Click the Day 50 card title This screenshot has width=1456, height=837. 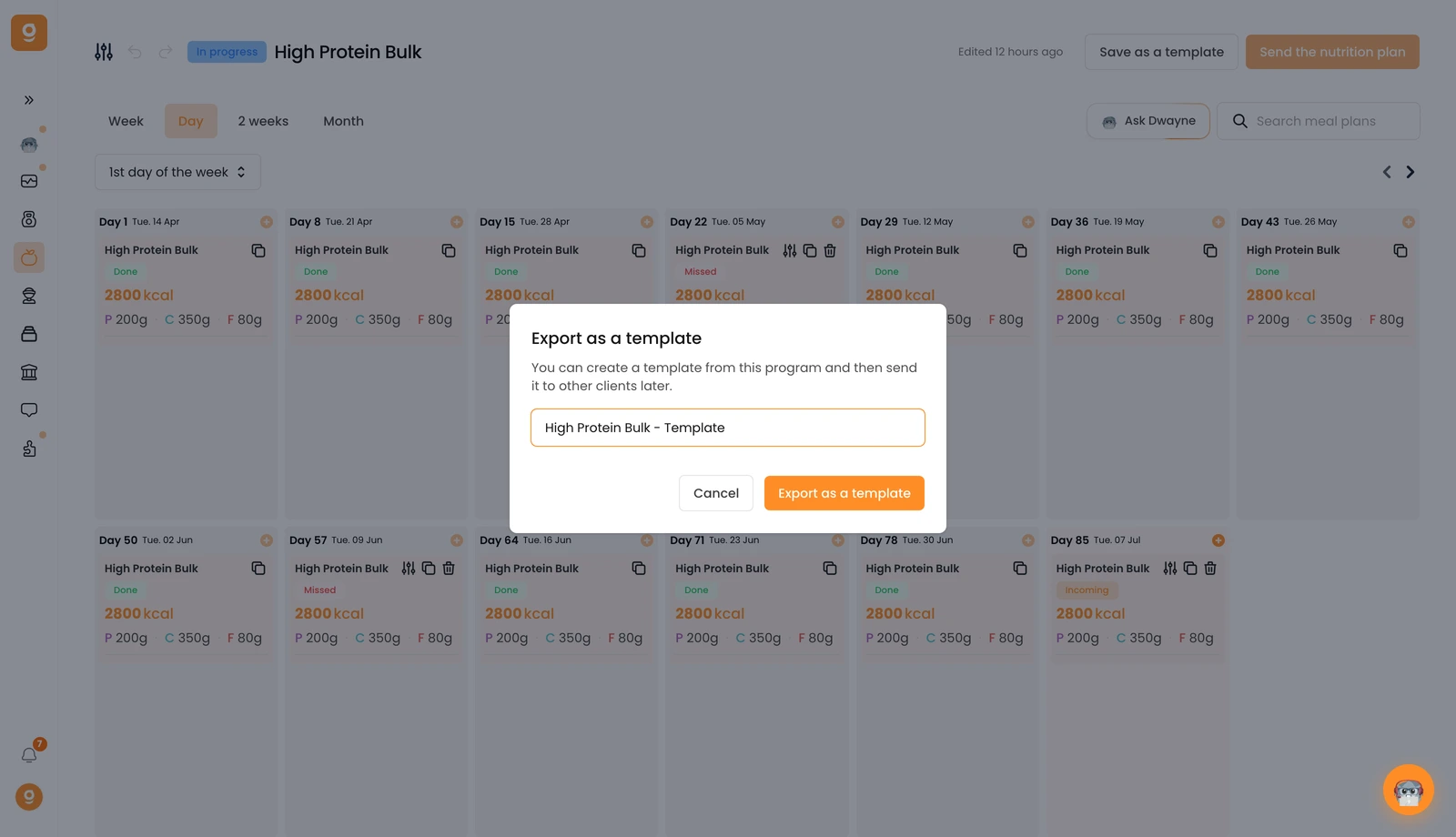pyautogui.click(x=151, y=569)
